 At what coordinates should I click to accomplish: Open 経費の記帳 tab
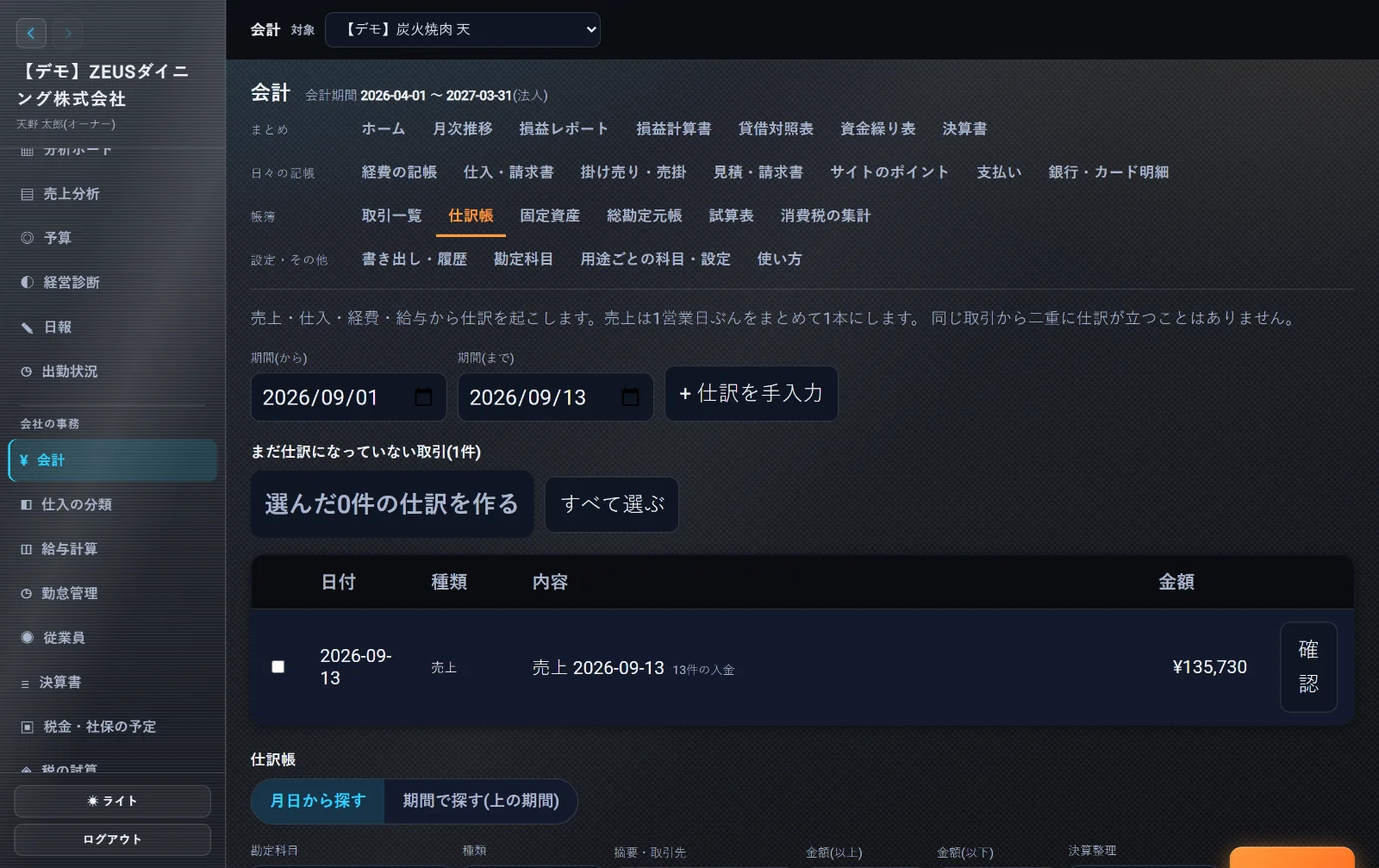point(399,172)
